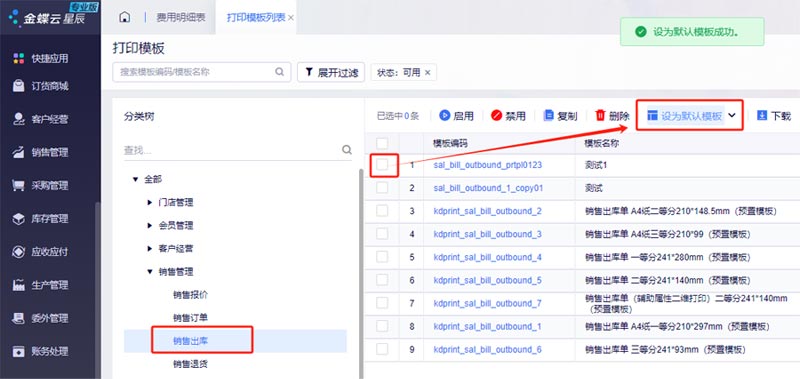
Task: Open 委外管理 sidebar icon
Action: click(x=19, y=318)
